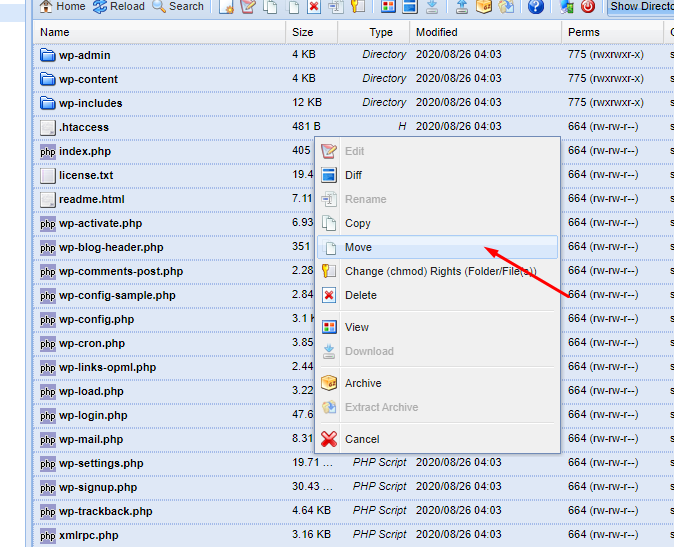Choose Rename in the context menu
674x547 pixels.
438,199
